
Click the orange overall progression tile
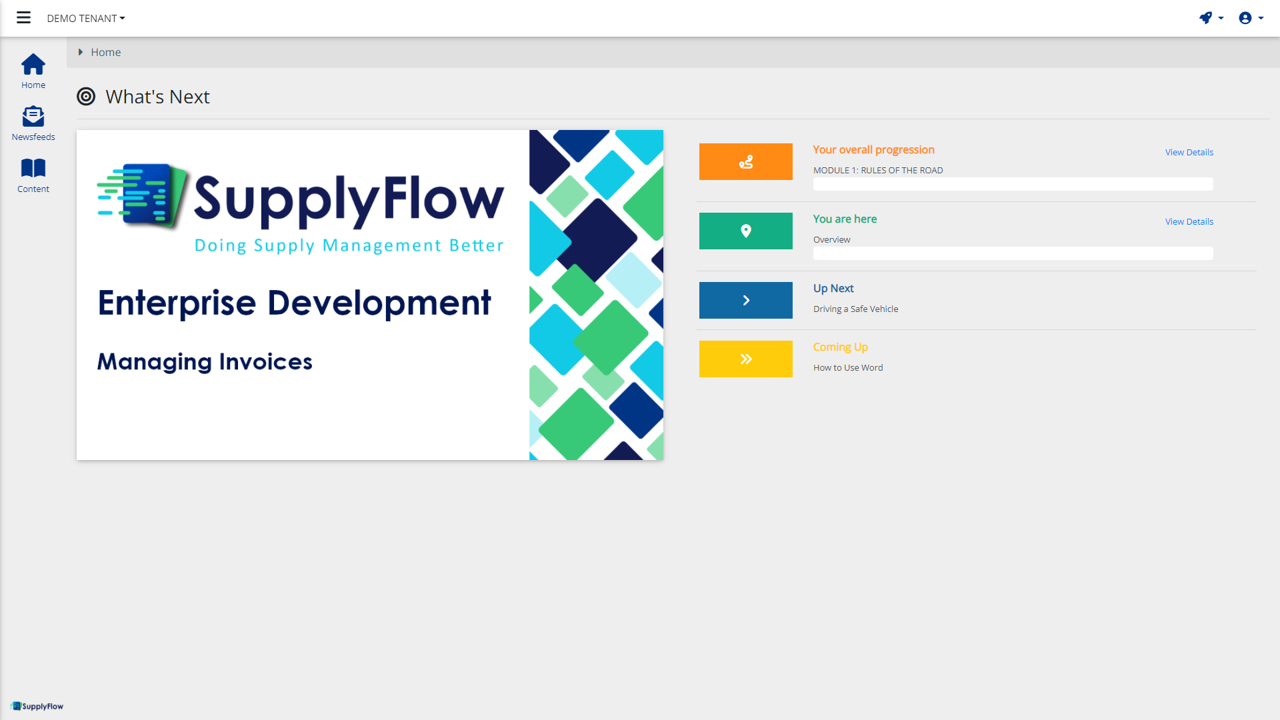click(745, 162)
